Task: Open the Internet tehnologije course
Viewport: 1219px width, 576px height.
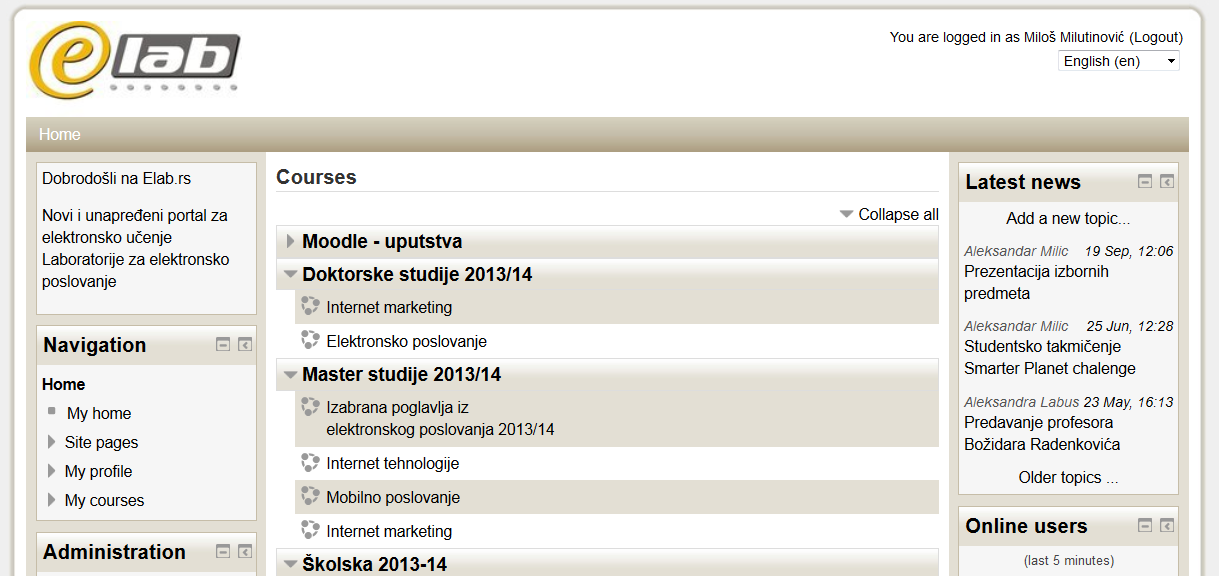Action: point(392,463)
